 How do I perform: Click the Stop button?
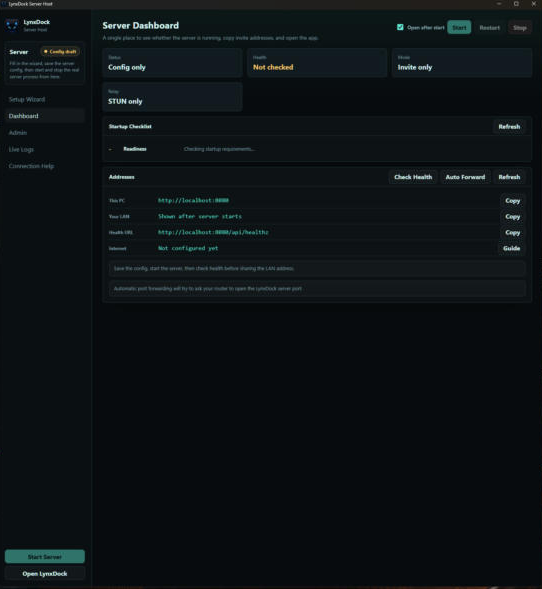coord(520,27)
